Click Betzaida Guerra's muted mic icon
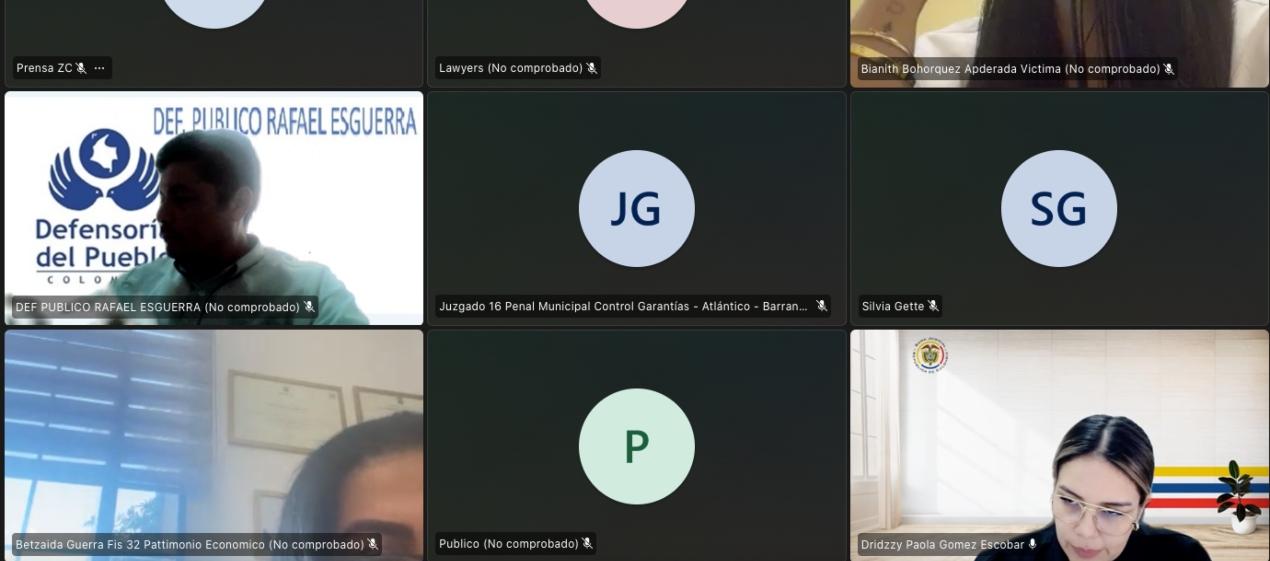This screenshot has height=561, width=1270. (372, 544)
